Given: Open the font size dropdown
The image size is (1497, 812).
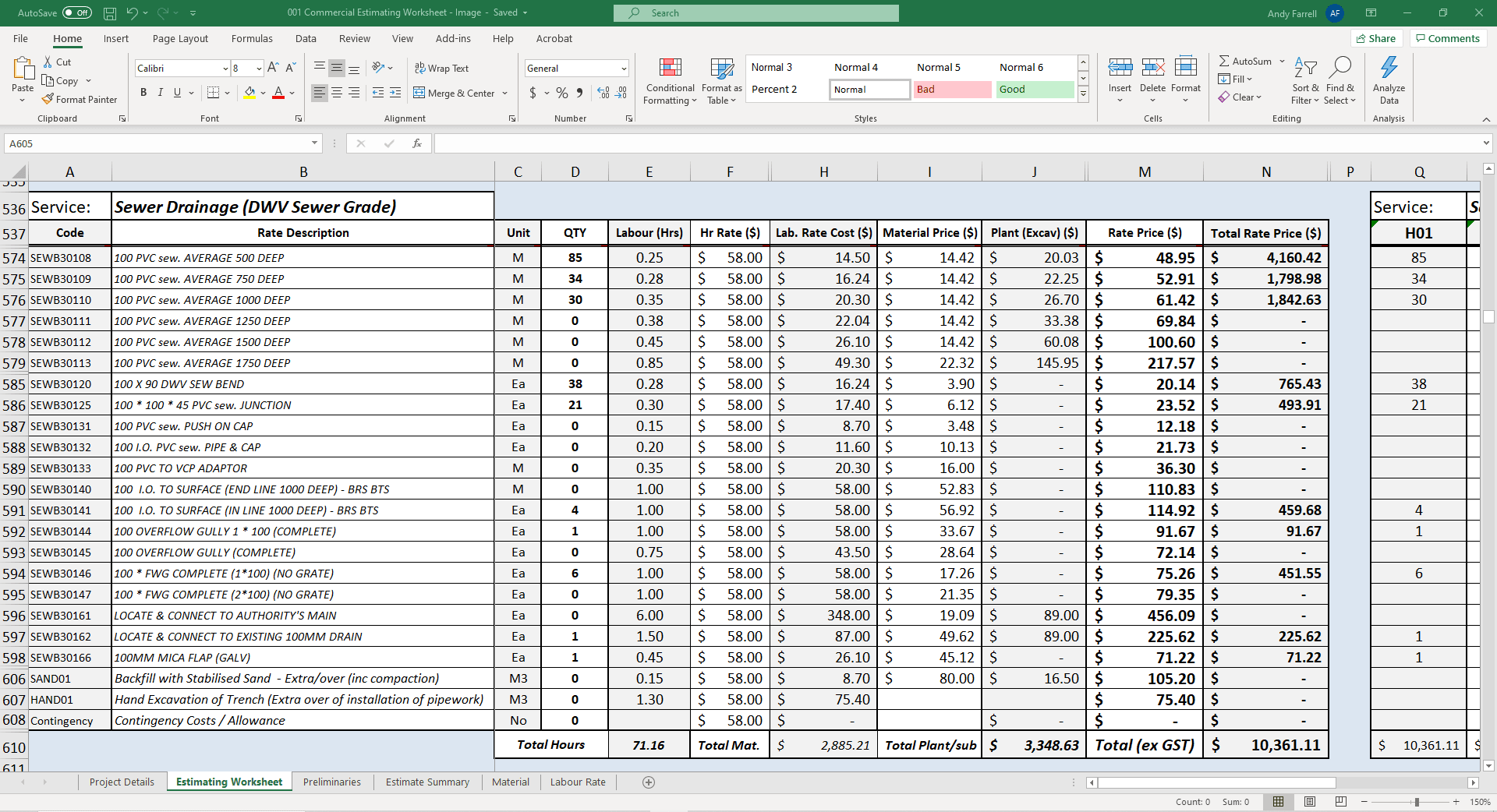Looking at the screenshot, I should pyautogui.click(x=259, y=69).
